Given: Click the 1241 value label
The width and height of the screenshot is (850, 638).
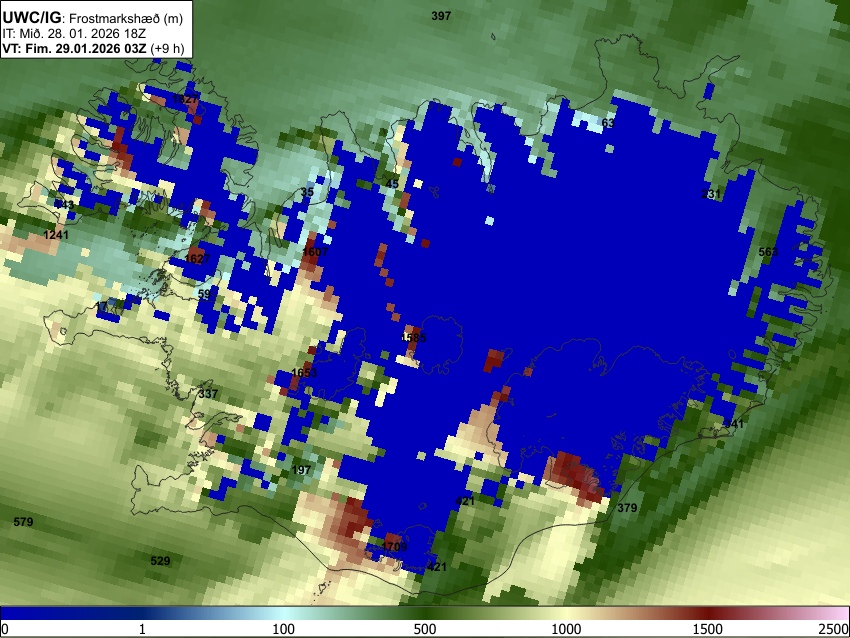Looking at the screenshot, I should pos(56,235).
